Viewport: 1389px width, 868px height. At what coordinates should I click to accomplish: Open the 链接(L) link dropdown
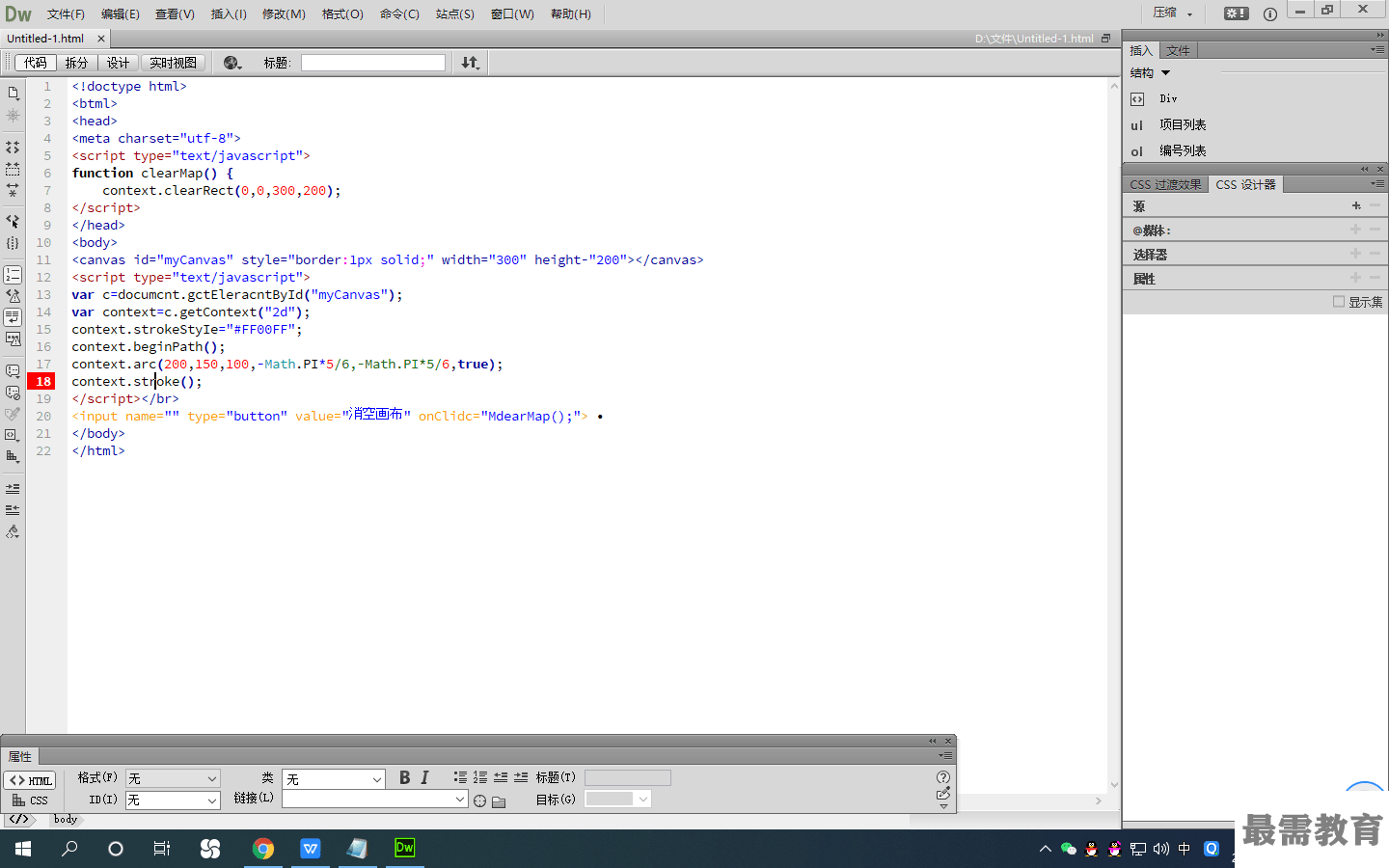pos(460,800)
